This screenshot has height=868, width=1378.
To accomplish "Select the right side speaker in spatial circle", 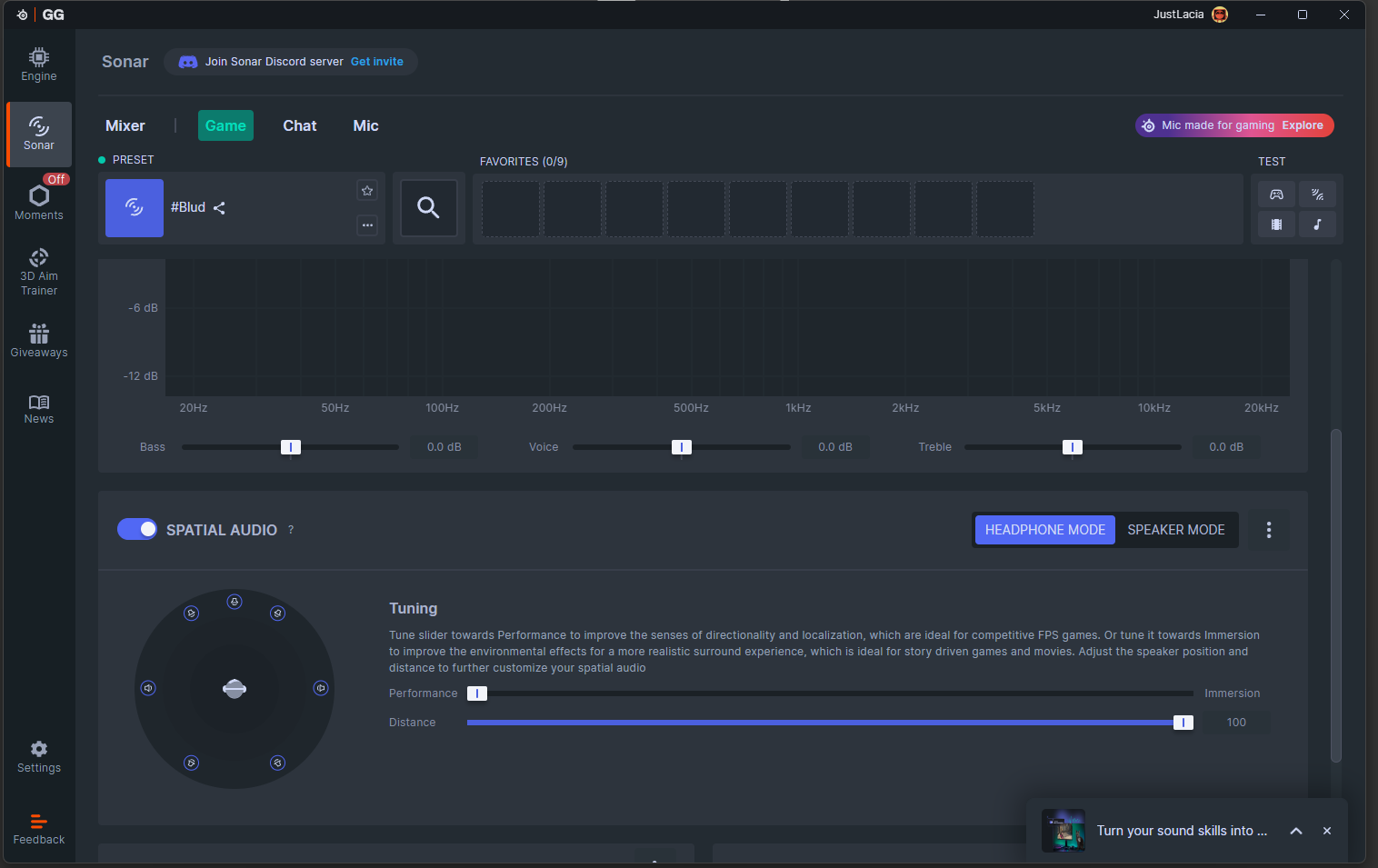I will pyautogui.click(x=321, y=688).
